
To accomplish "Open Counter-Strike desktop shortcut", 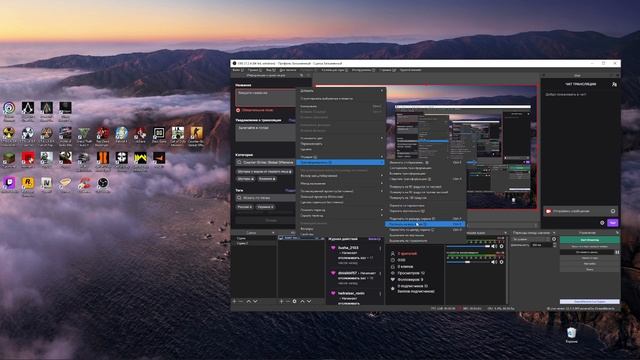I will (196, 135).
